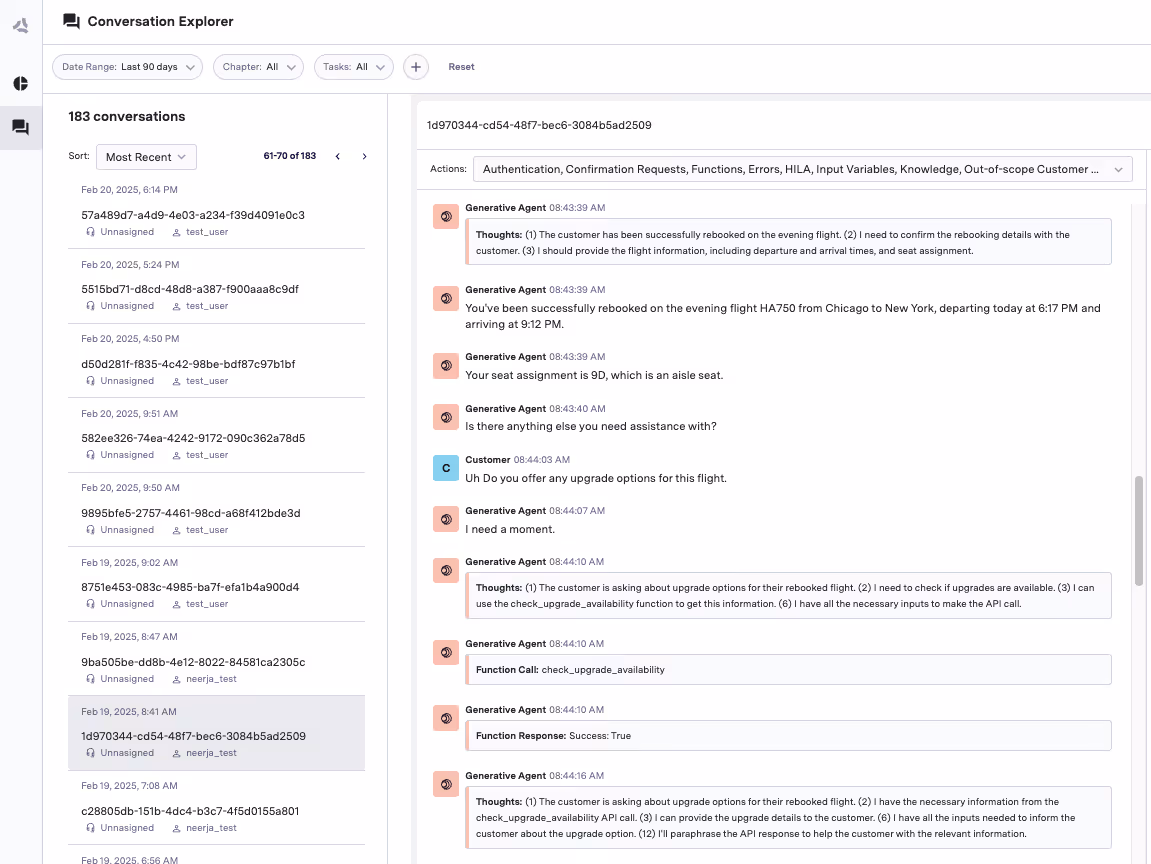Image resolution: width=1151 pixels, height=864 pixels.
Task: Go to next page of conversations
Action: (364, 156)
